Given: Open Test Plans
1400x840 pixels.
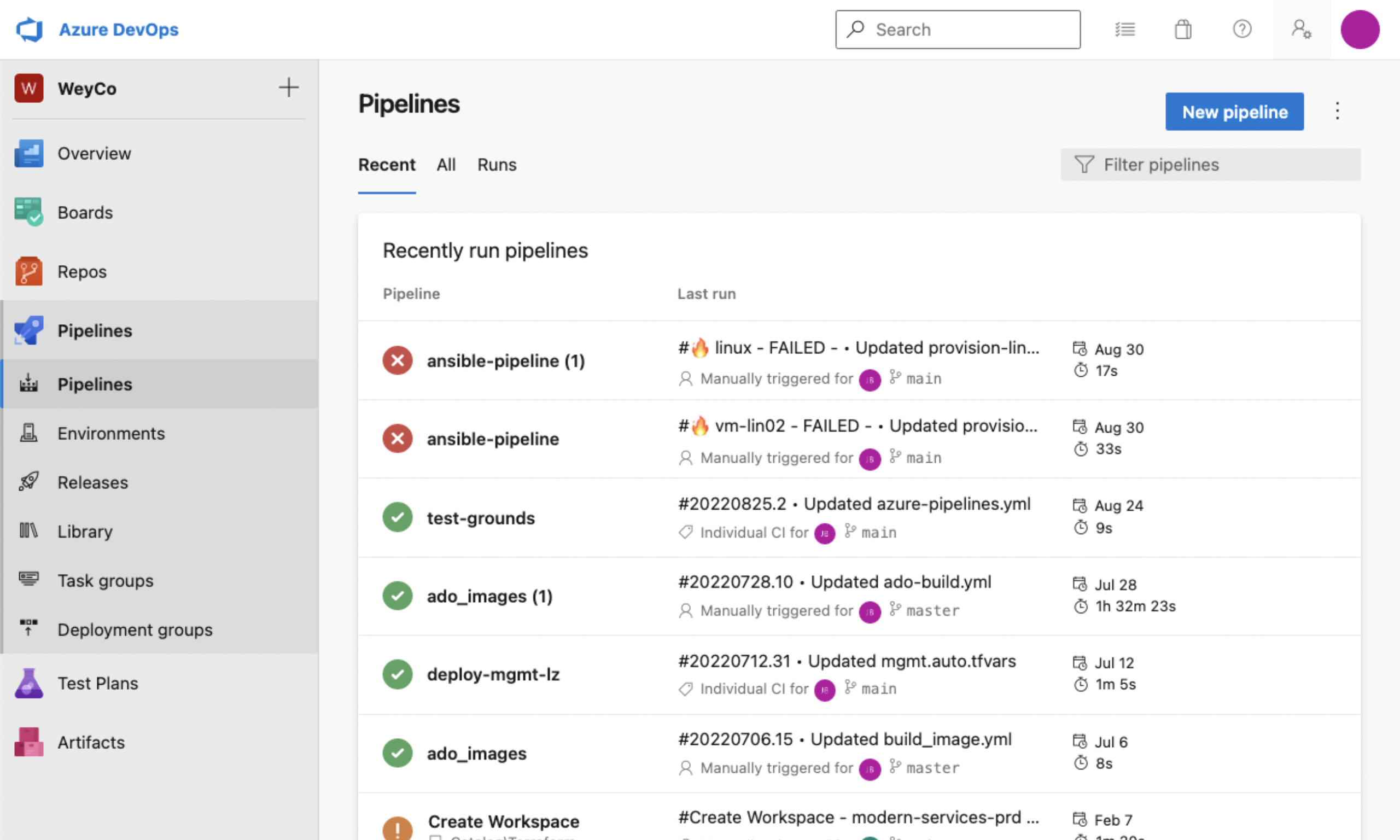Looking at the screenshot, I should [97, 682].
